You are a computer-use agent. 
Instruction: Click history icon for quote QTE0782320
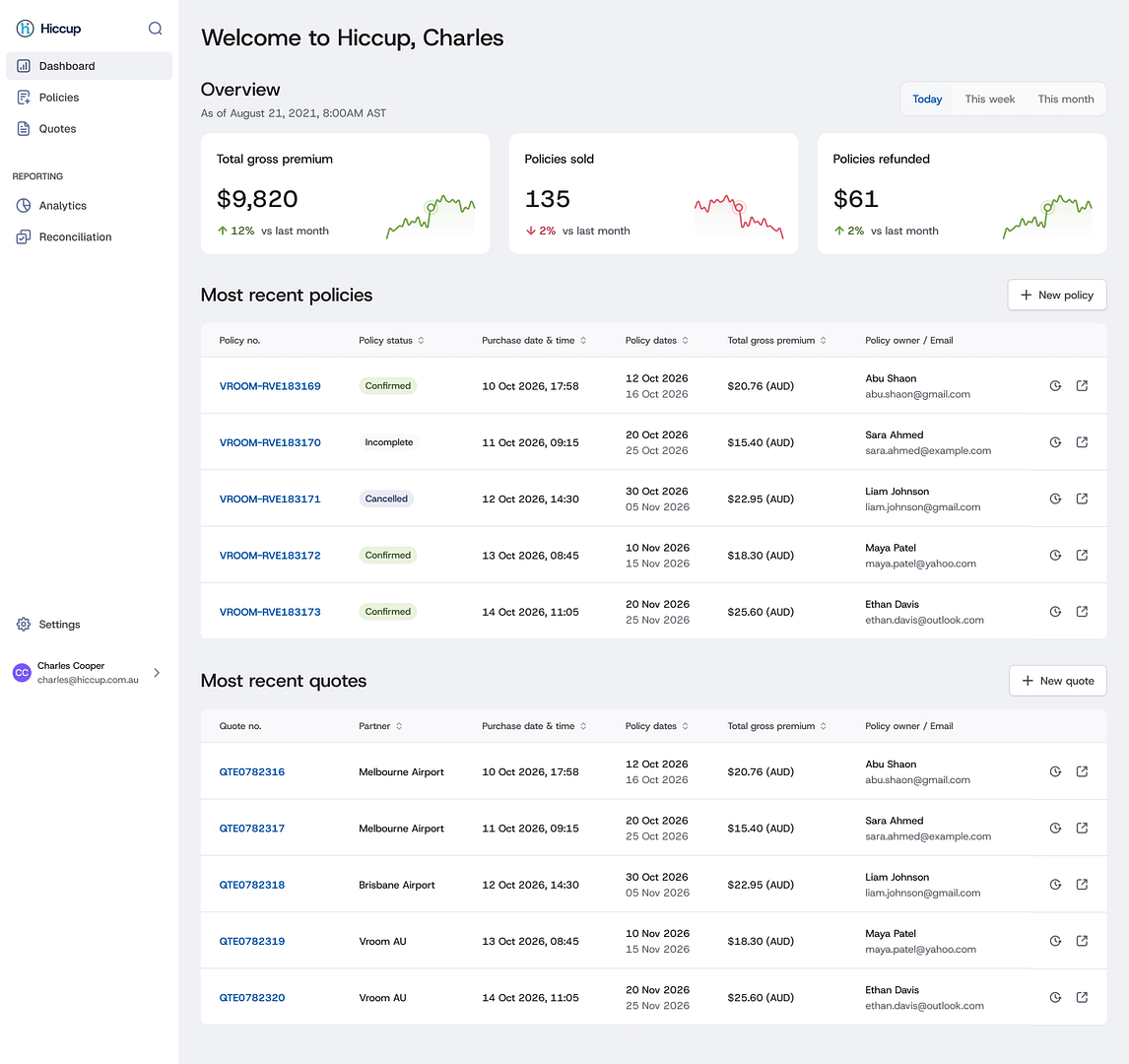(x=1055, y=997)
